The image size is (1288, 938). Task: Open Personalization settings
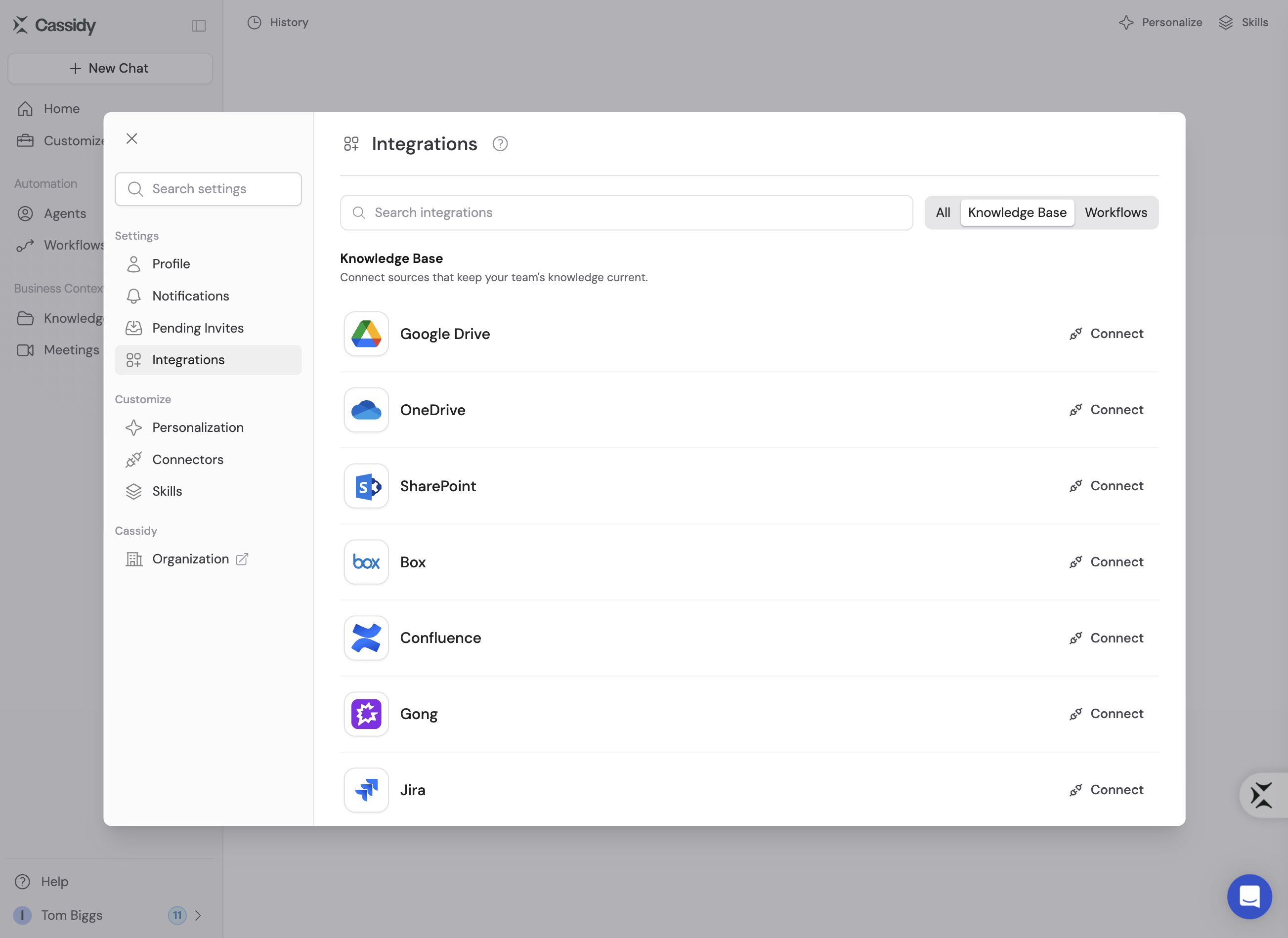[x=208, y=427]
